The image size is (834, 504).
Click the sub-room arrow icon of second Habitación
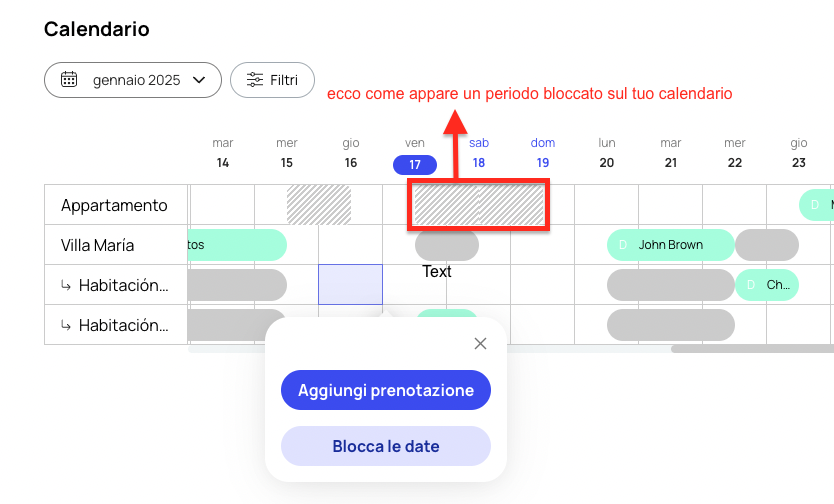(65, 325)
